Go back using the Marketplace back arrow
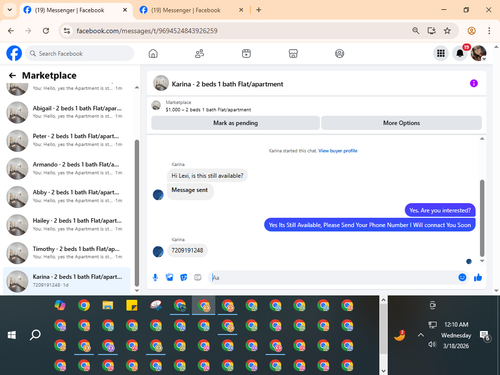This screenshot has width=500, height=375. tap(12, 76)
